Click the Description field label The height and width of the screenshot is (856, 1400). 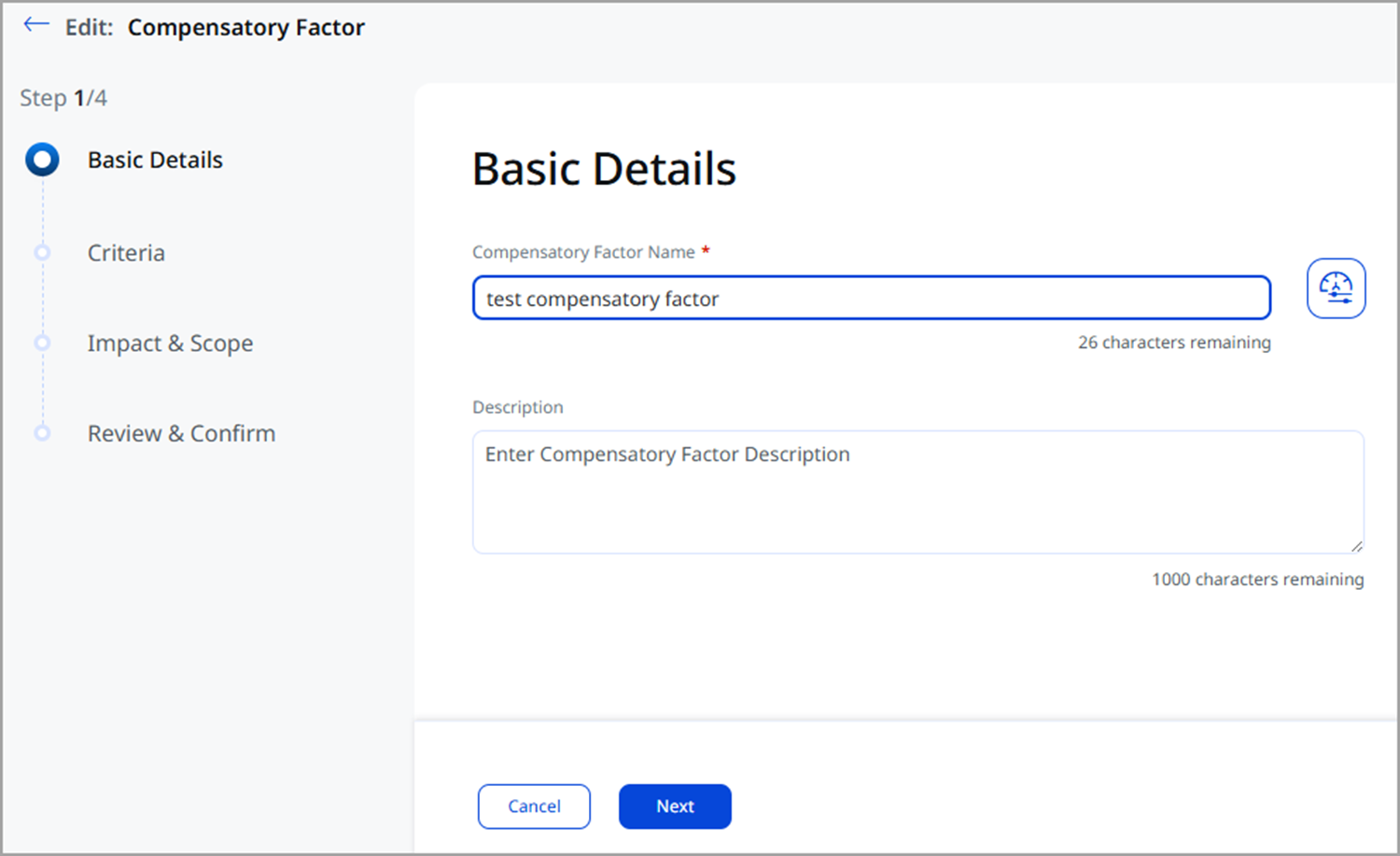(518, 407)
